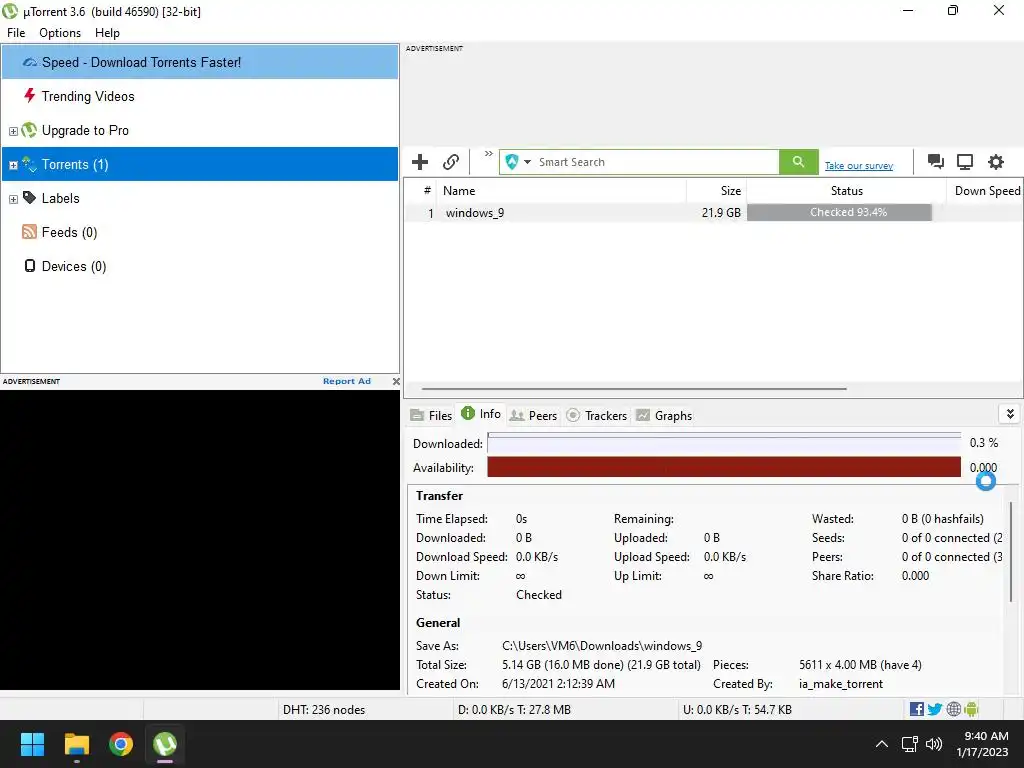Screen dimensions: 1024x768
Task: Click the torrent list horizontal scrollbar
Action: point(633,389)
